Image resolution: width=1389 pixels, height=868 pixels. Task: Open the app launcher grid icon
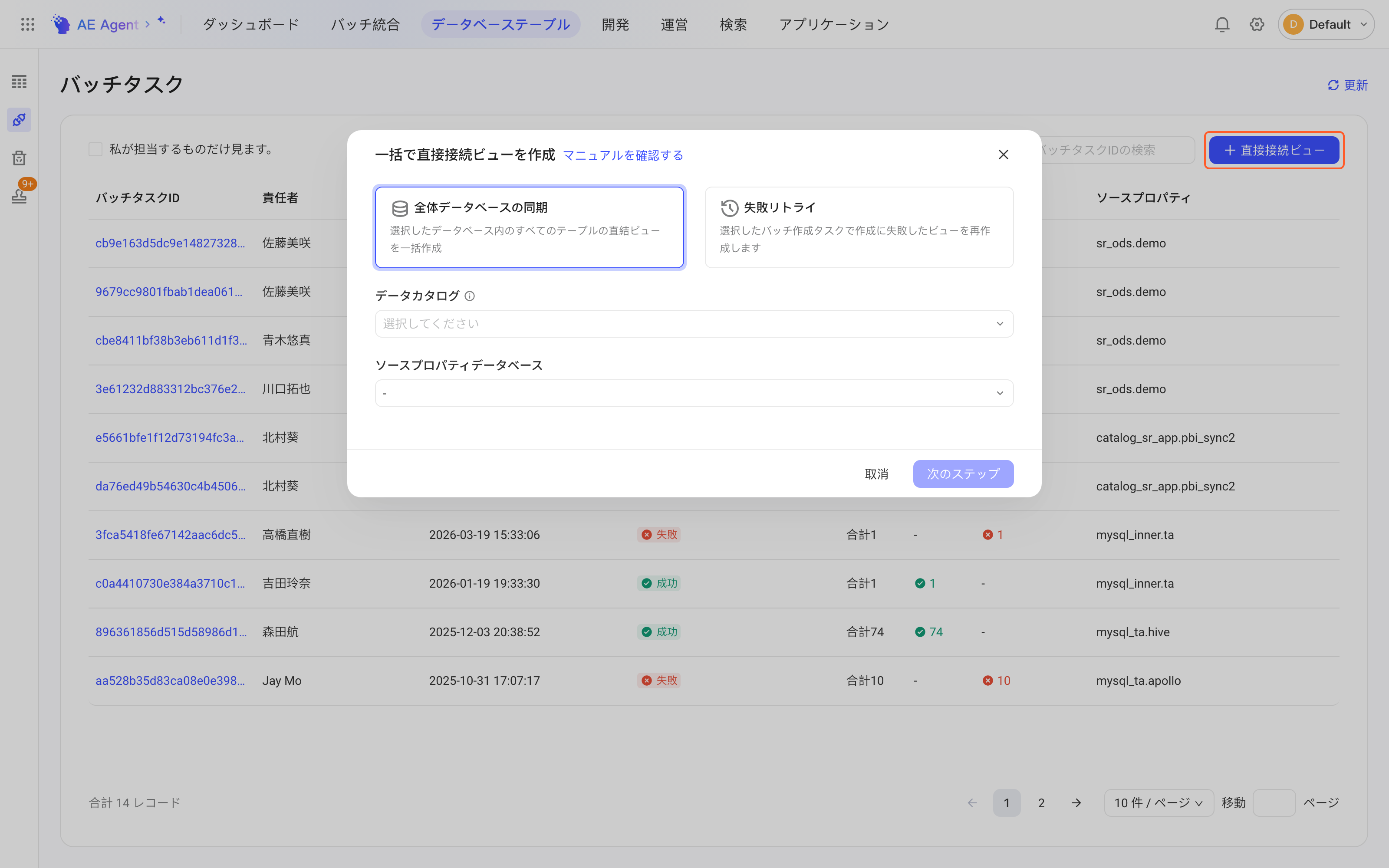[x=27, y=24]
